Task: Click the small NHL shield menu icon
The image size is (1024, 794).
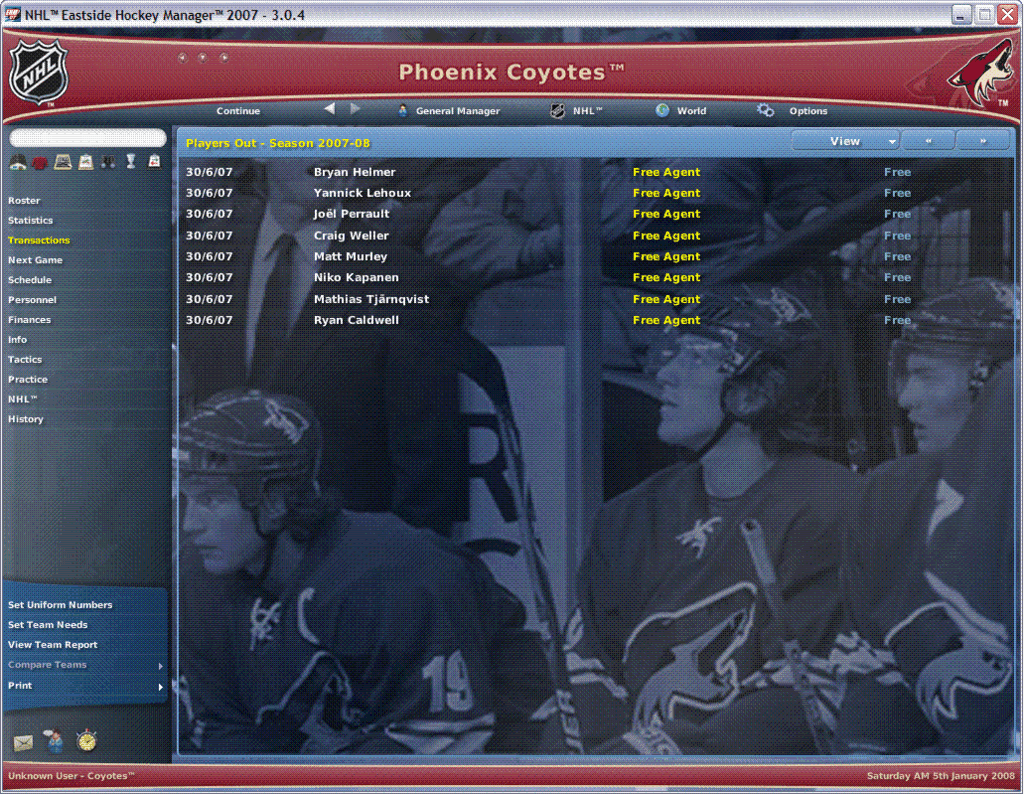Action: click(x=558, y=111)
